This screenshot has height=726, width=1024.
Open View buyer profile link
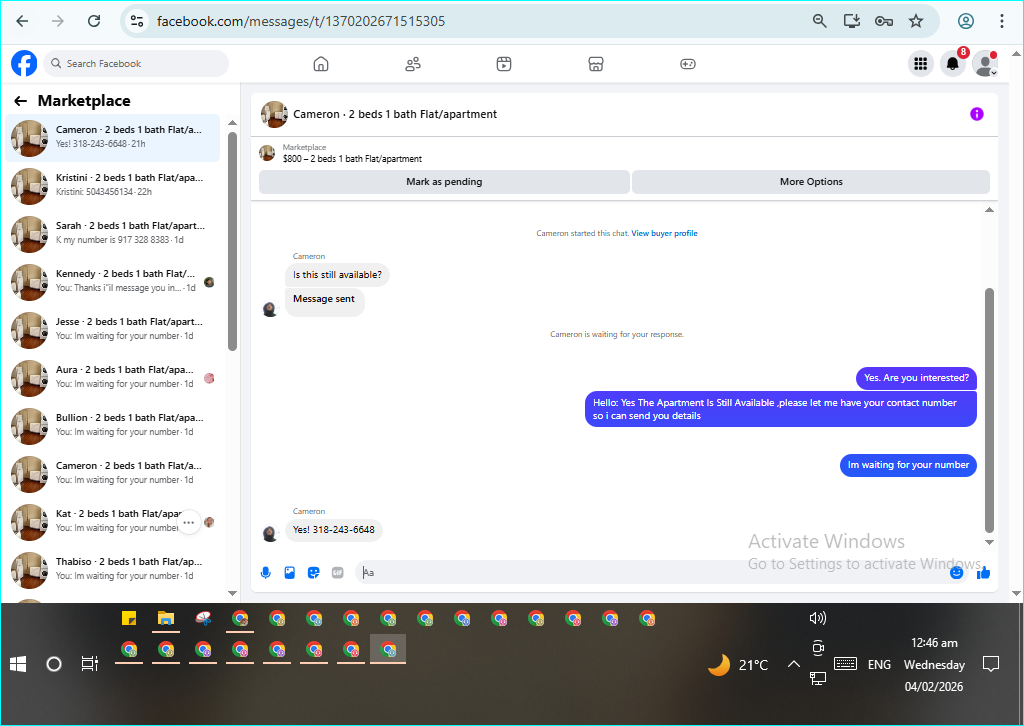pos(664,233)
